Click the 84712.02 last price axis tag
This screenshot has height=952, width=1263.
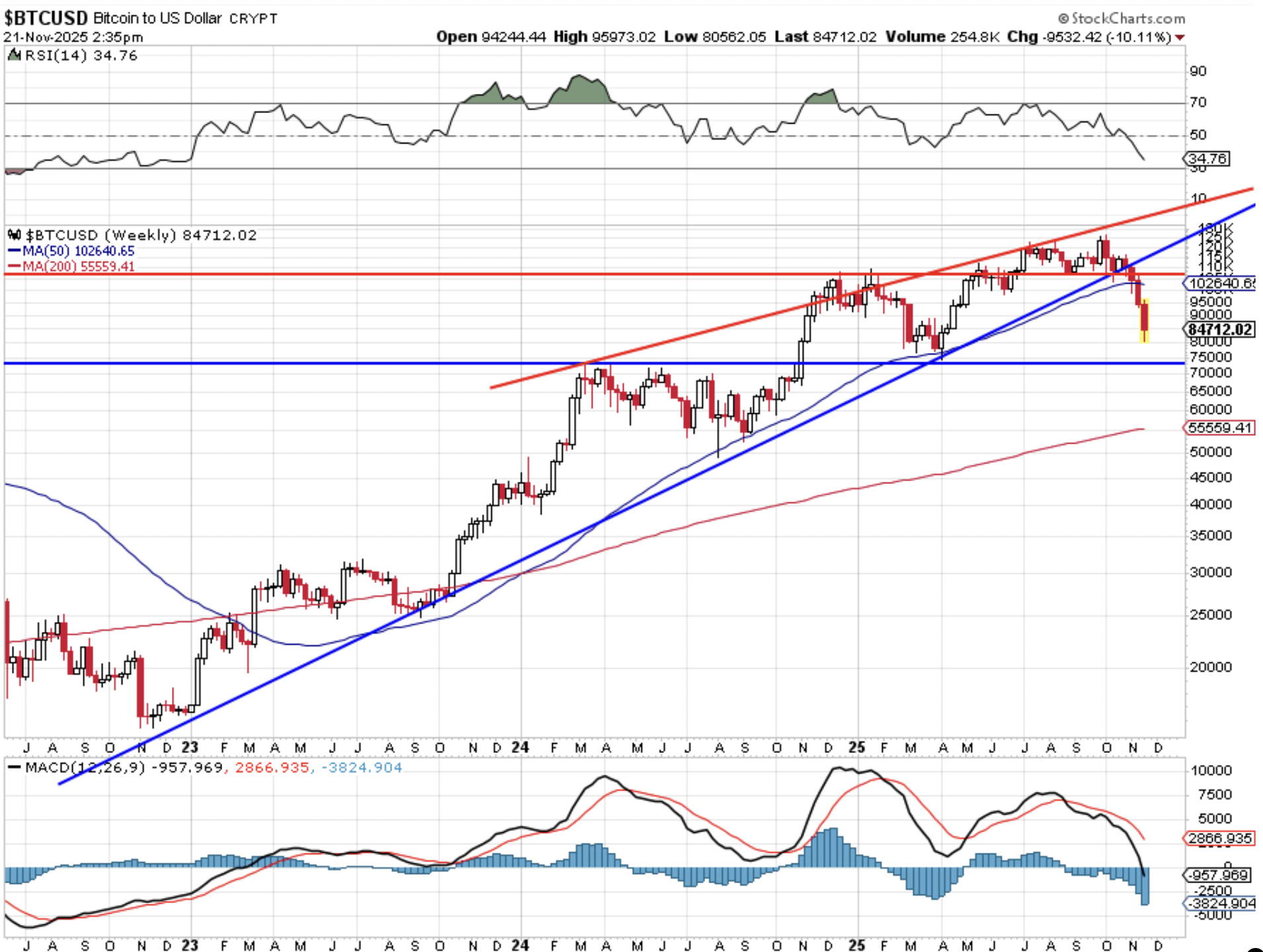(x=1220, y=329)
